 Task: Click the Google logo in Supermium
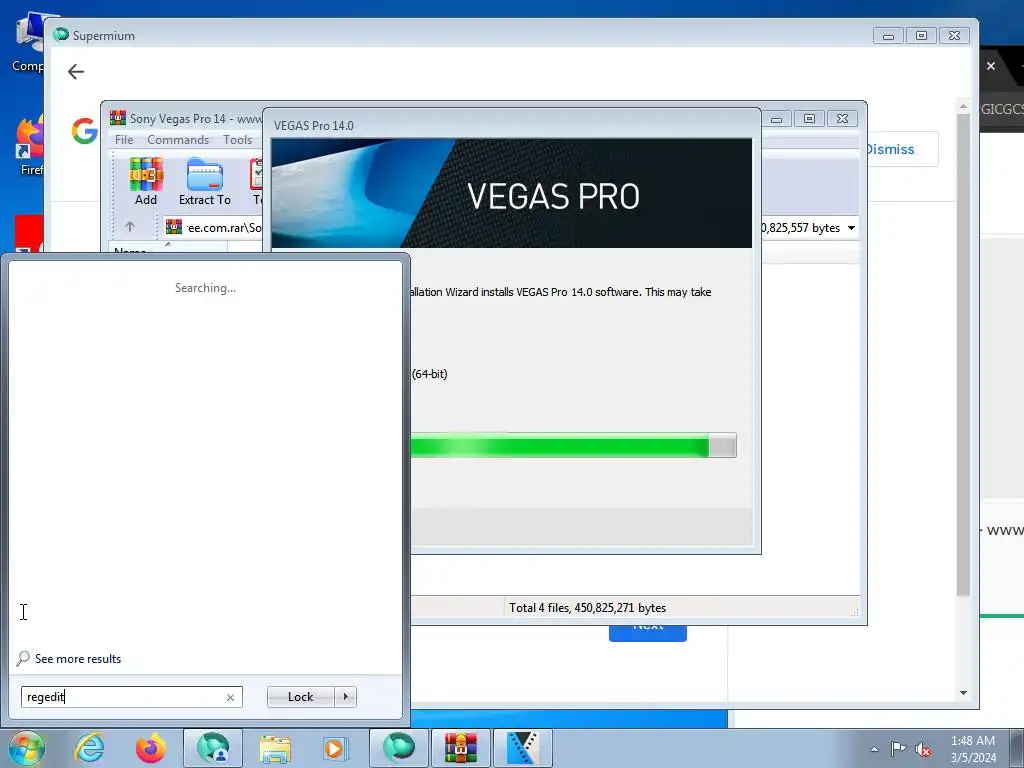84,131
